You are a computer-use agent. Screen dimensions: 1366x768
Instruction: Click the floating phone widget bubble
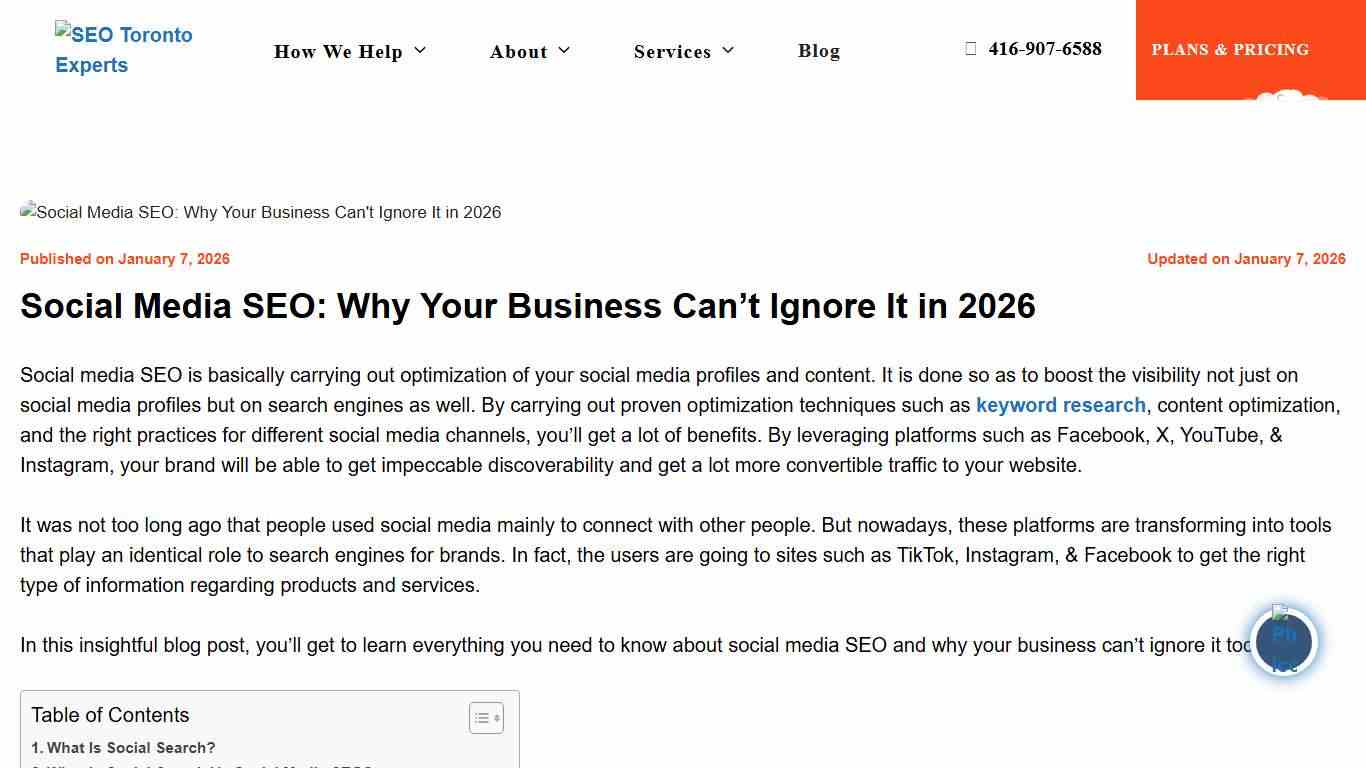click(1284, 642)
